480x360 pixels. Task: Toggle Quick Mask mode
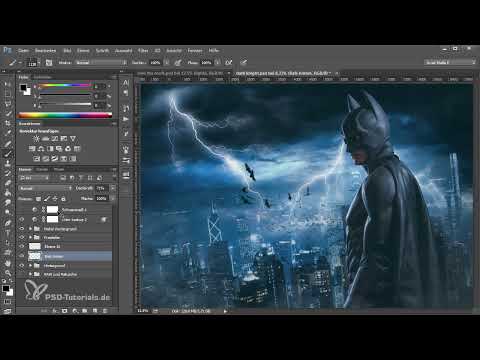(x=8, y=302)
